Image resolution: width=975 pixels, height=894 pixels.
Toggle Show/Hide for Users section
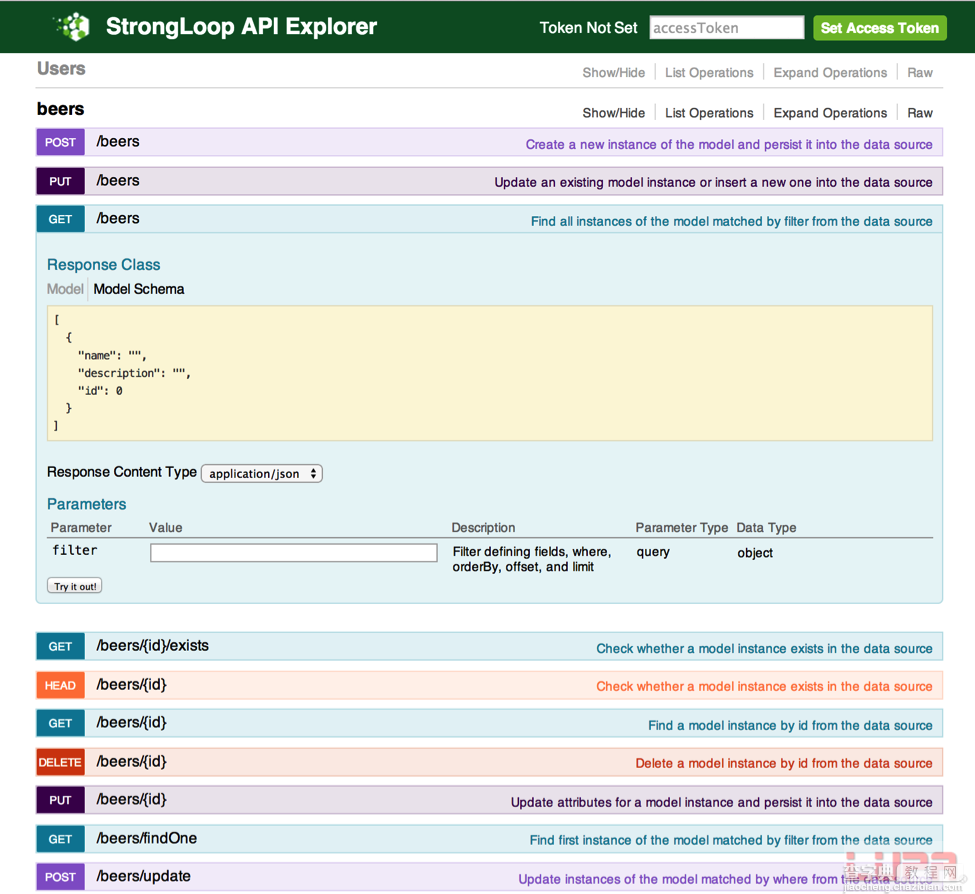coord(613,73)
